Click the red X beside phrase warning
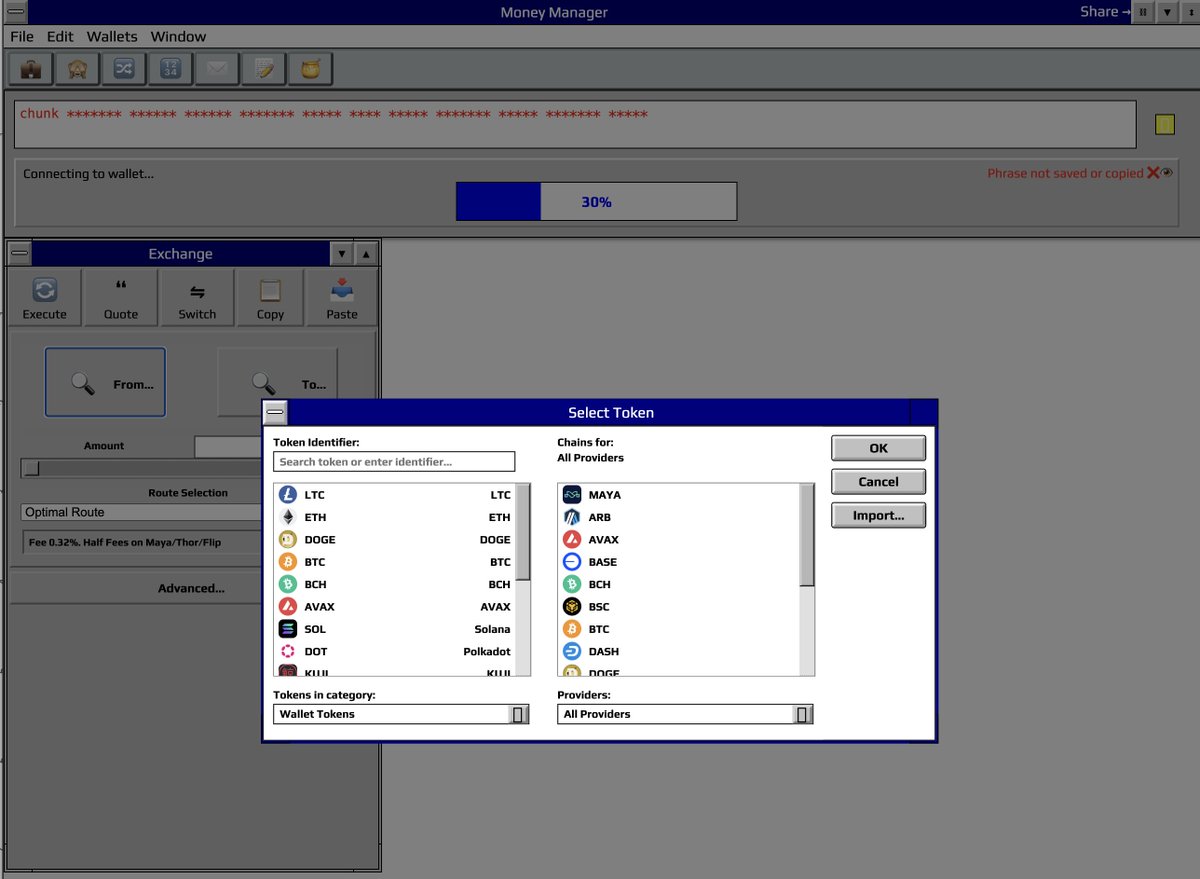Screen dimensions: 1200x879 1153,173
